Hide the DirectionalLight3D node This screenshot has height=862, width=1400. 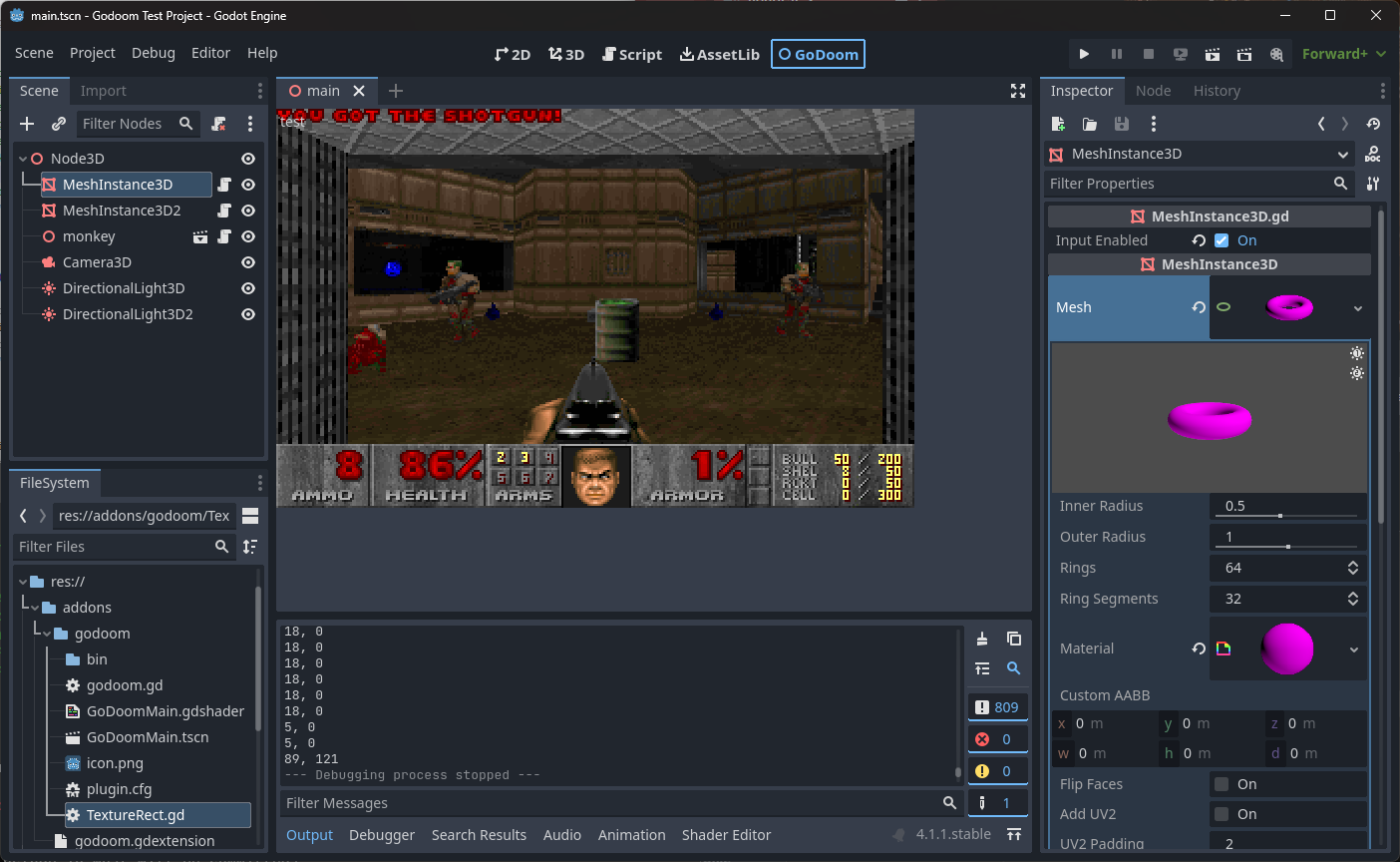point(248,288)
